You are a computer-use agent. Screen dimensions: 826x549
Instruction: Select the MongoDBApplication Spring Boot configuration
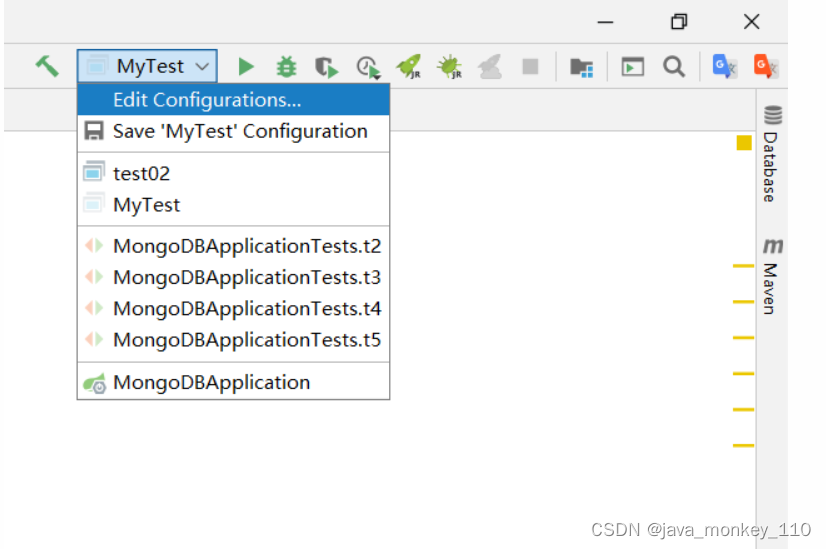[x=233, y=382]
